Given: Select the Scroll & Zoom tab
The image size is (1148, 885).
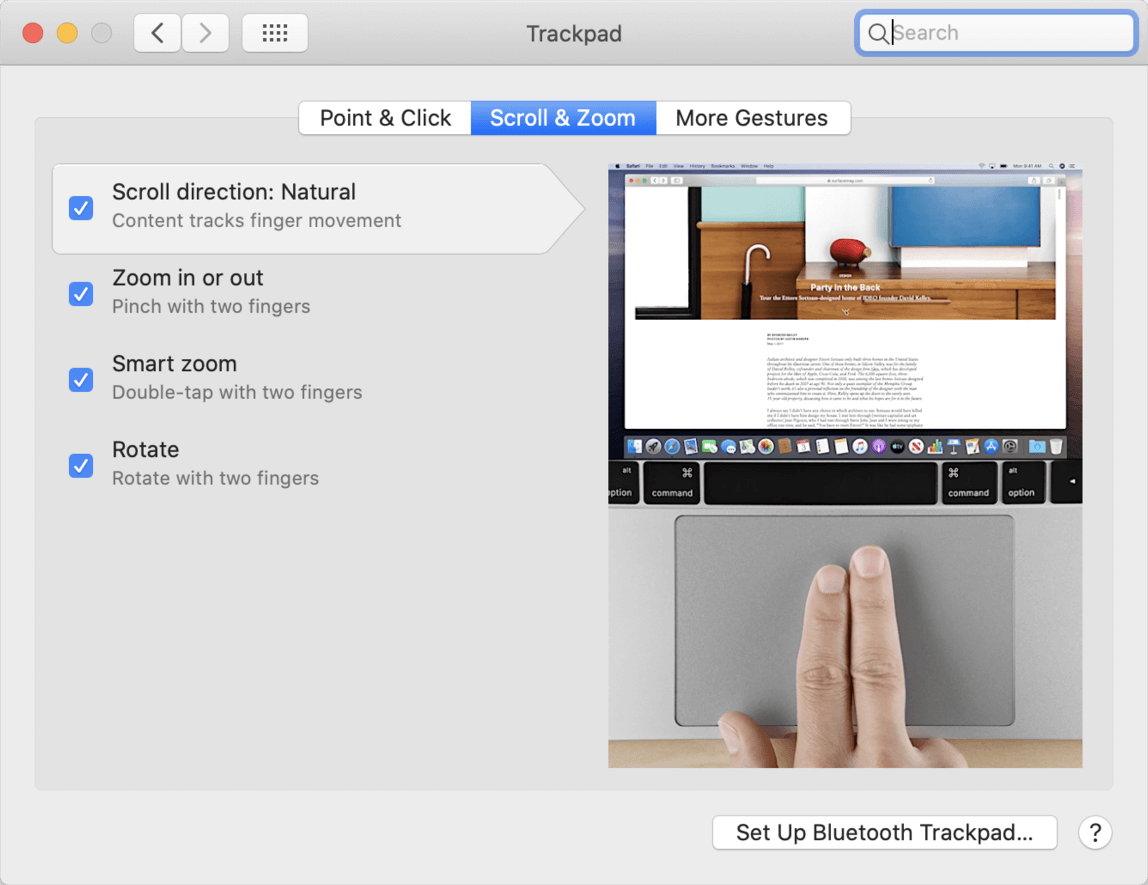Looking at the screenshot, I should (563, 118).
